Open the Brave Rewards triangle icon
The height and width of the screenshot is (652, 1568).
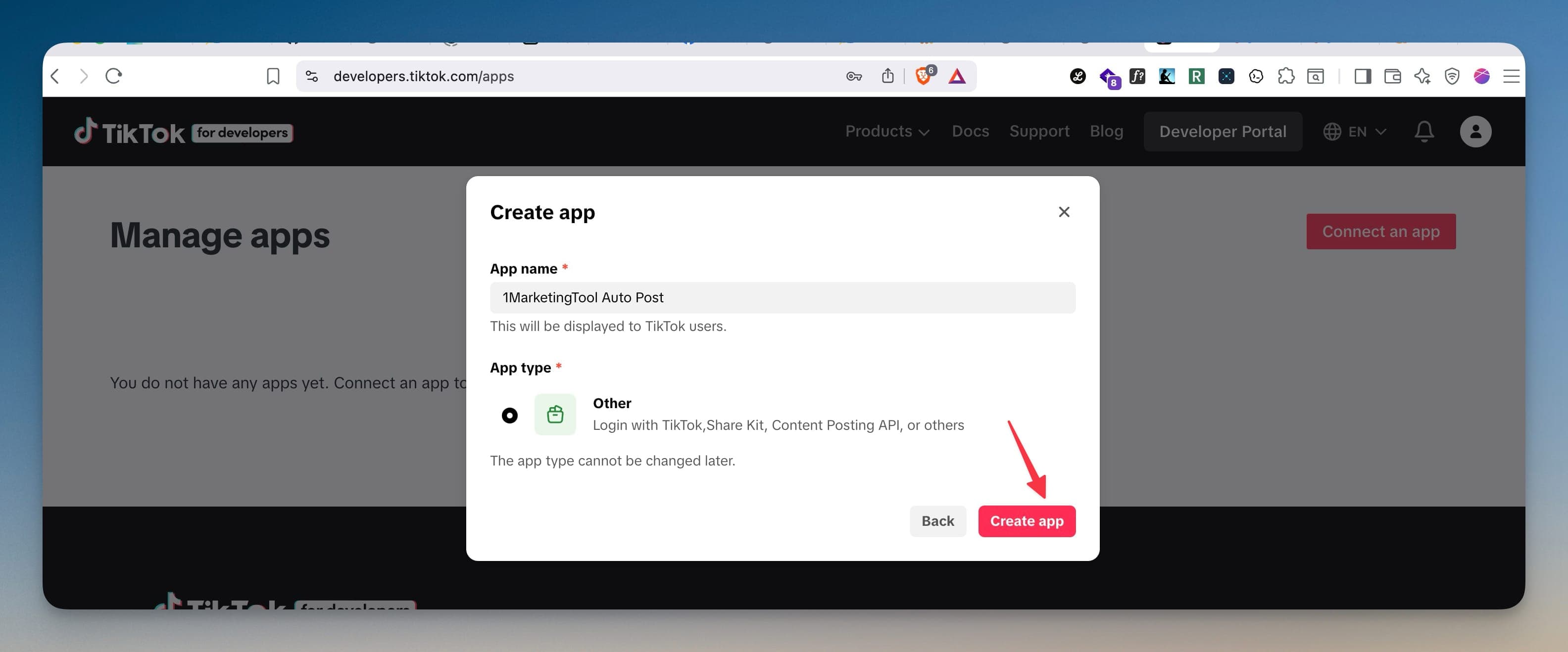pos(957,76)
